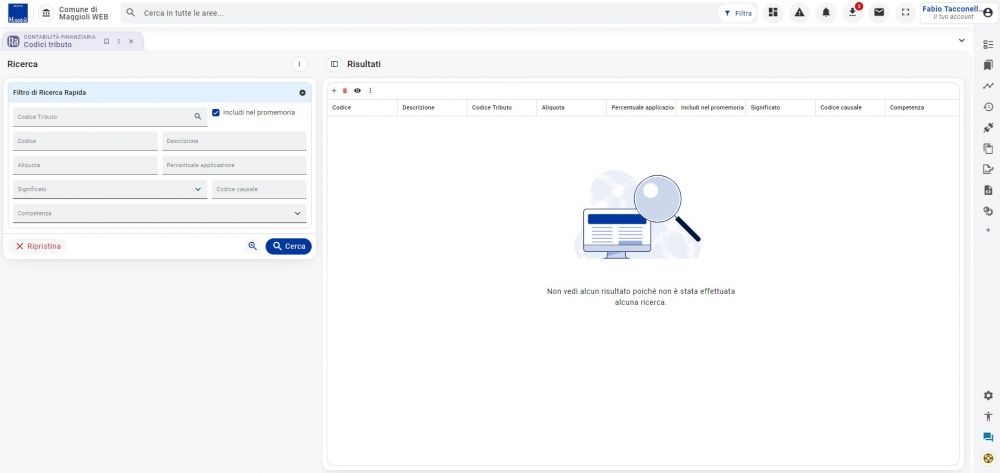Collapse the Filtro di Ricerca Rapida section
Image resolution: width=1000 pixels, height=473 pixels.
tap(302, 92)
